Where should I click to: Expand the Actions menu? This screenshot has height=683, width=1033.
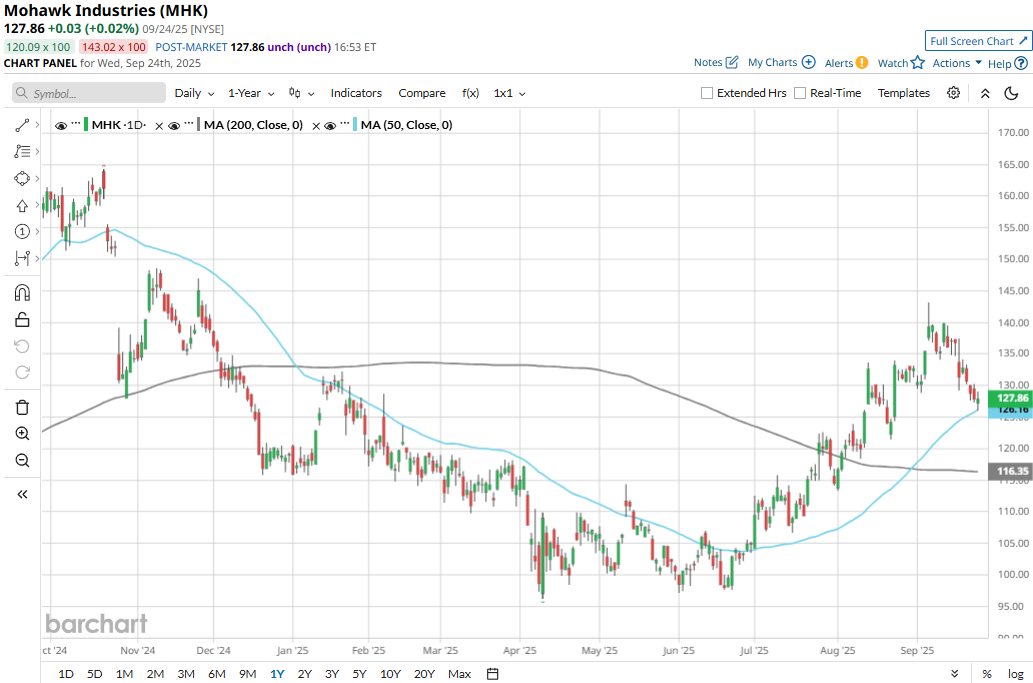(957, 63)
